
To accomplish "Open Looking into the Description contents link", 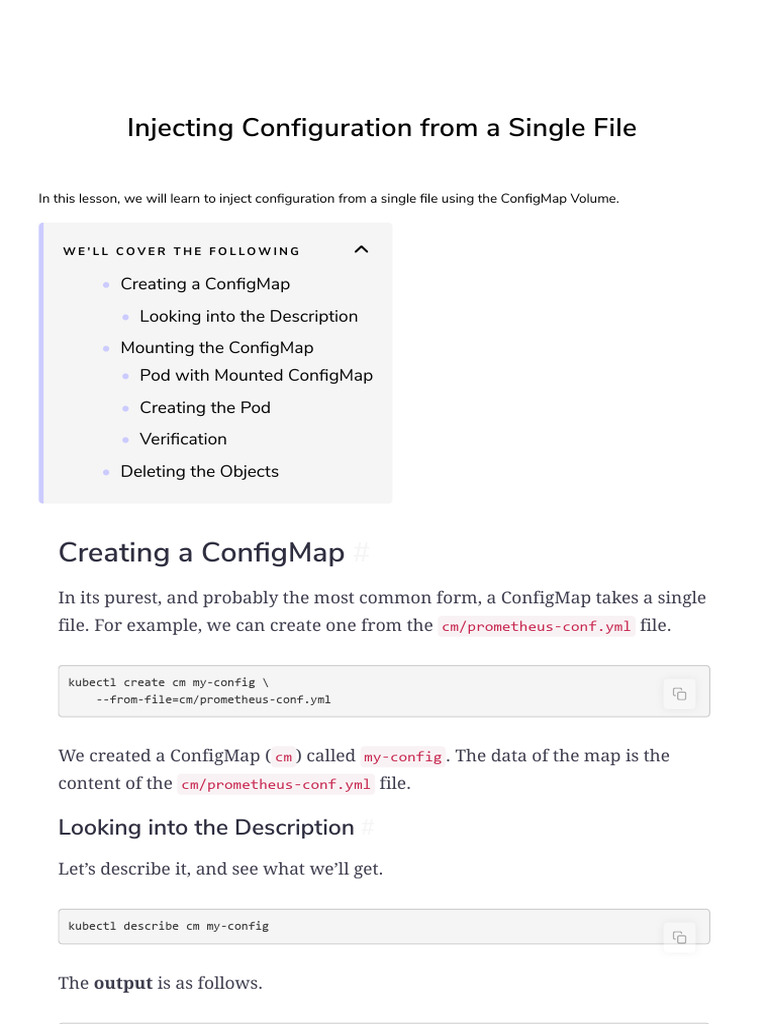I will pyautogui.click(x=248, y=316).
